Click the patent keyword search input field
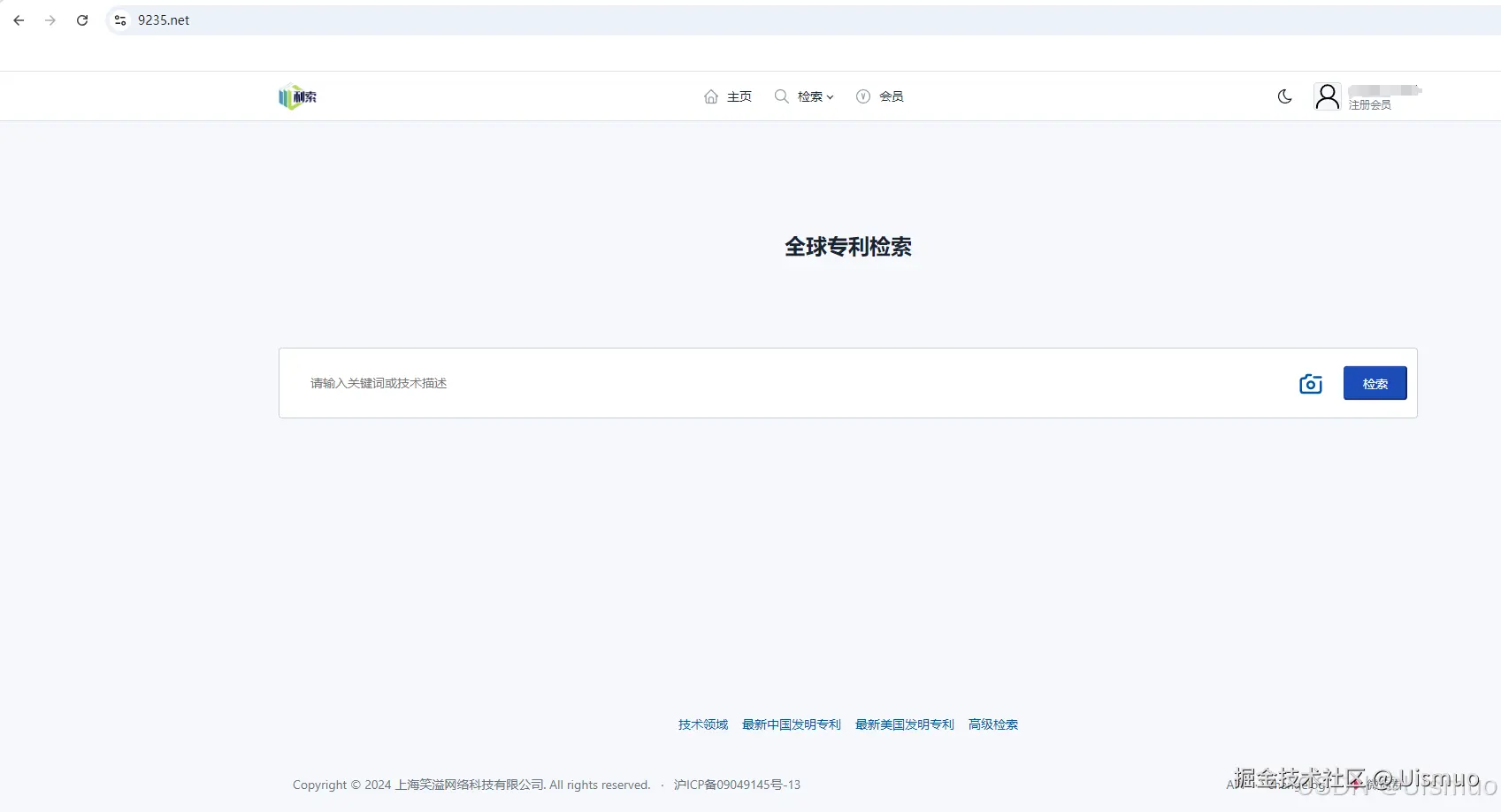Viewport: 1501px width, 812px height. point(619,383)
